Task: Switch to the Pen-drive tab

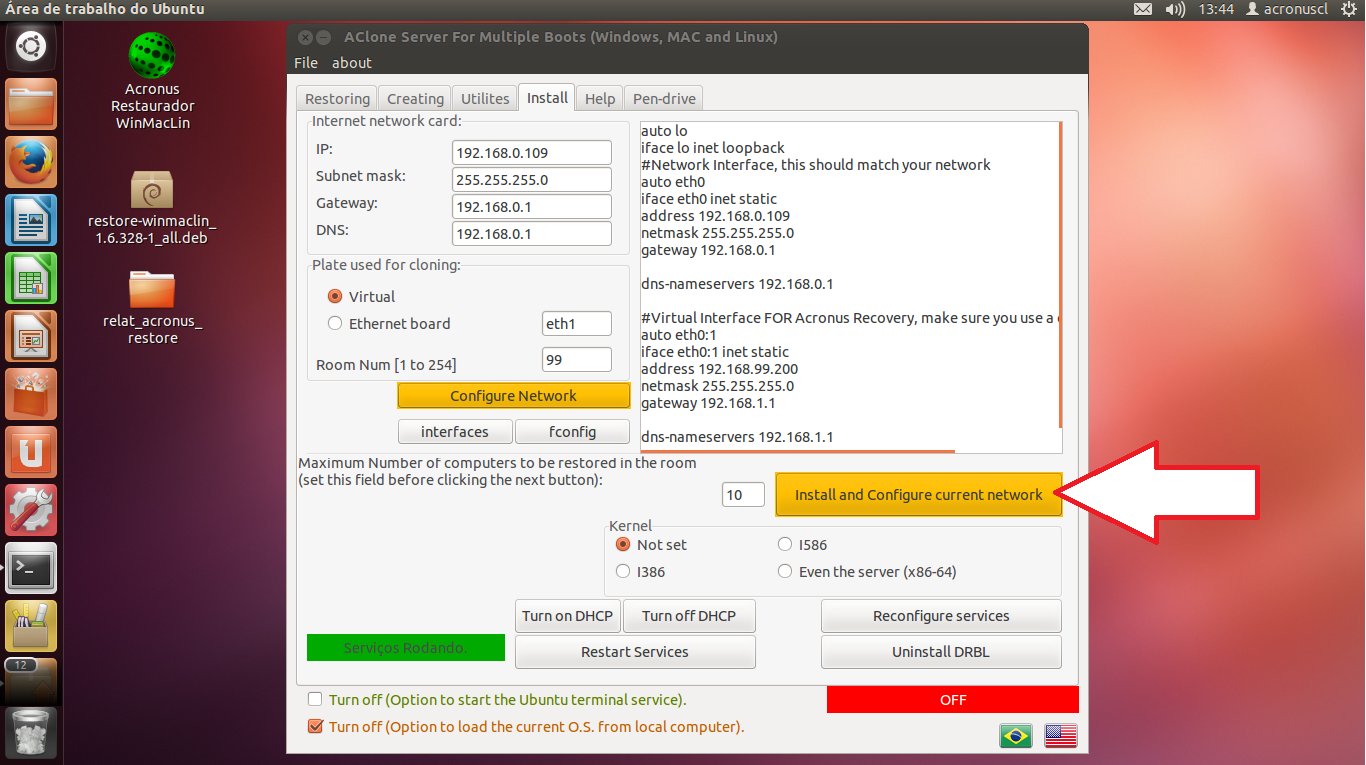Action: click(664, 98)
